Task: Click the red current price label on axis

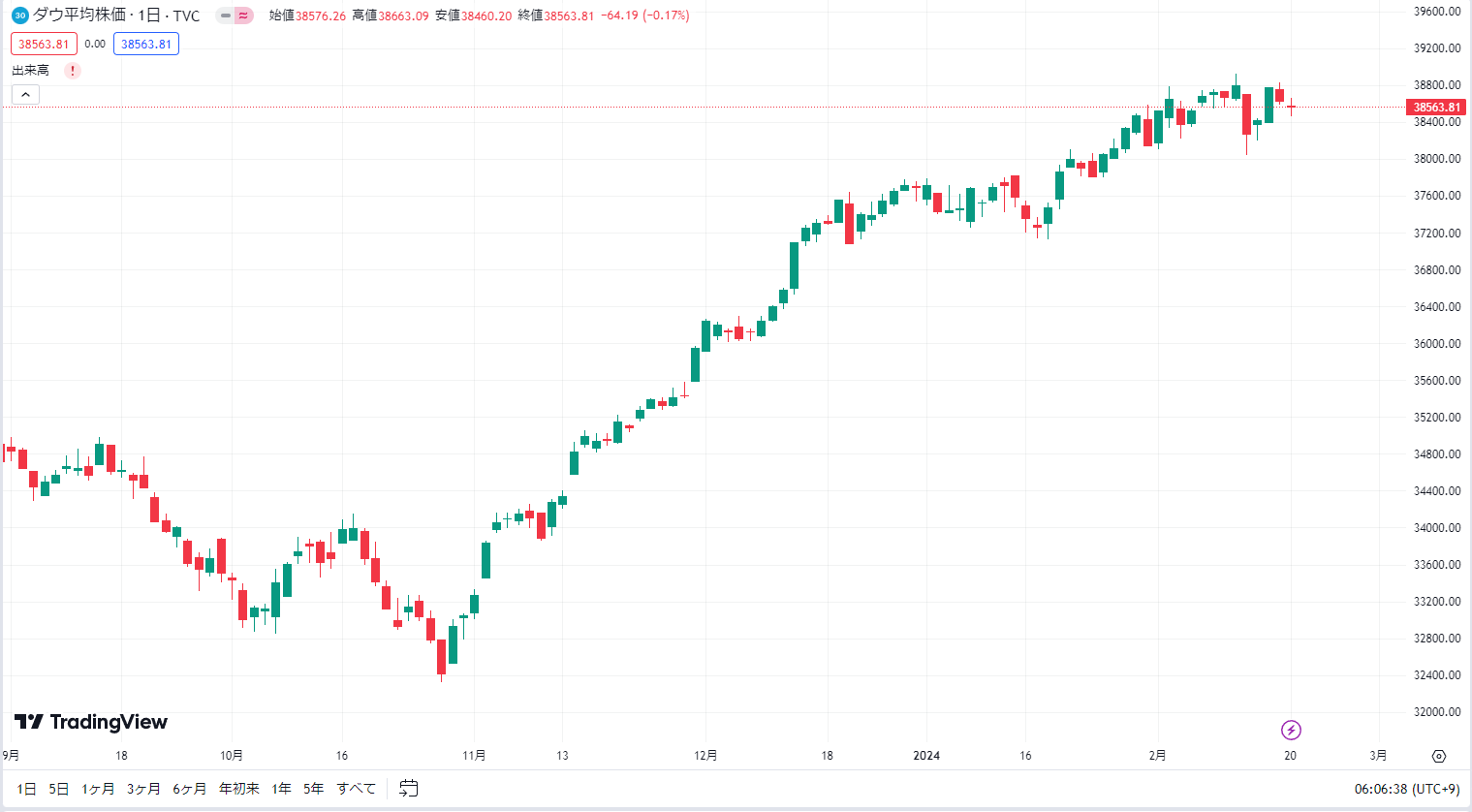Action: pyautogui.click(x=1436, y=108)
